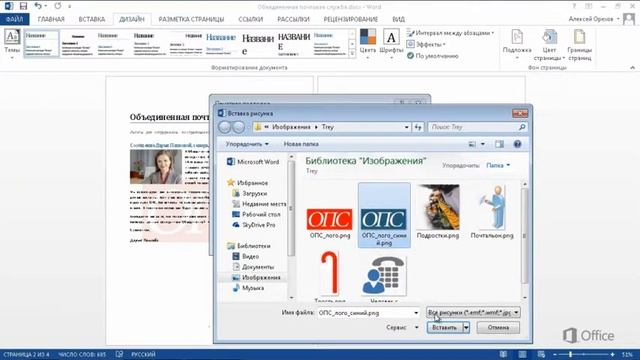
Task: Open the Effects (Эффекты) dropdown
Action: (426, 44)
